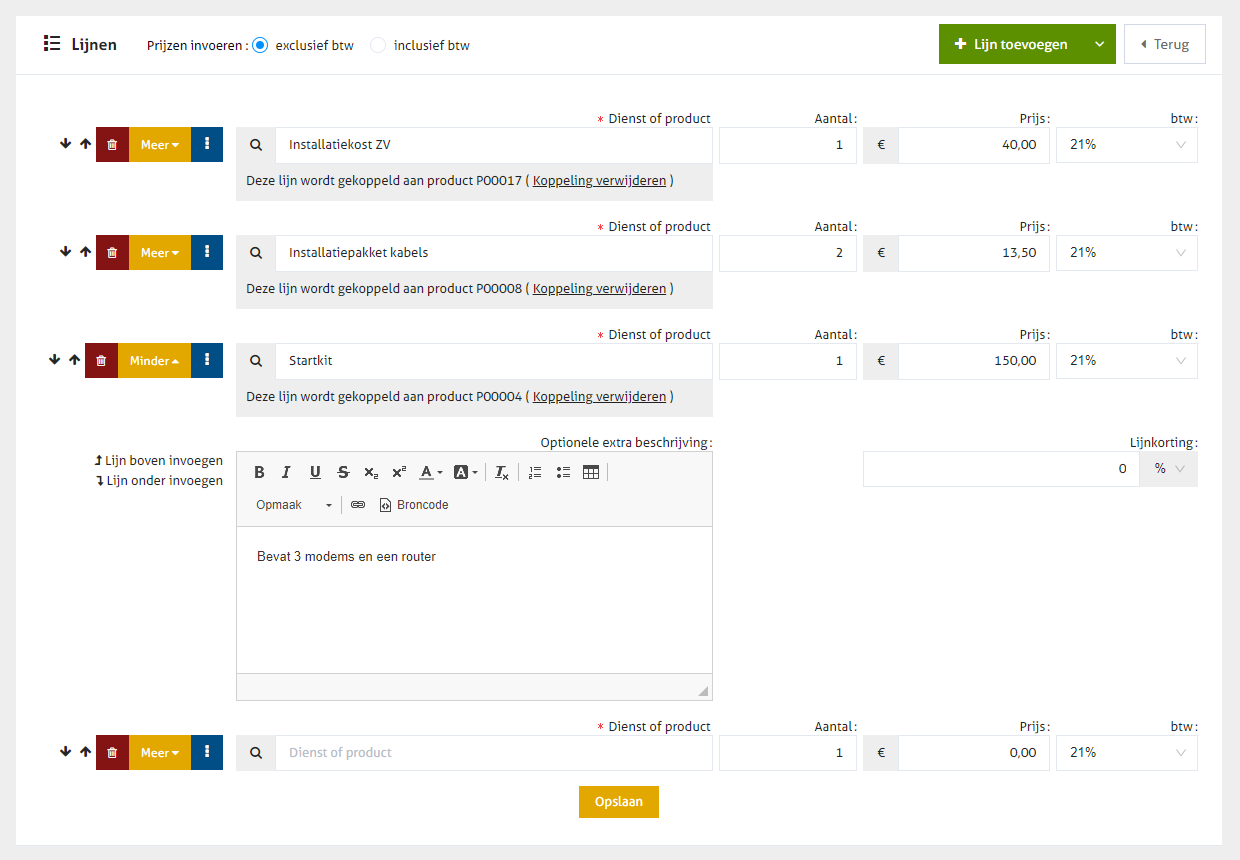Viewport: 1240px width, 860px height.
Task: Insert a numbered list in the editor
Action: click(535, 472)
